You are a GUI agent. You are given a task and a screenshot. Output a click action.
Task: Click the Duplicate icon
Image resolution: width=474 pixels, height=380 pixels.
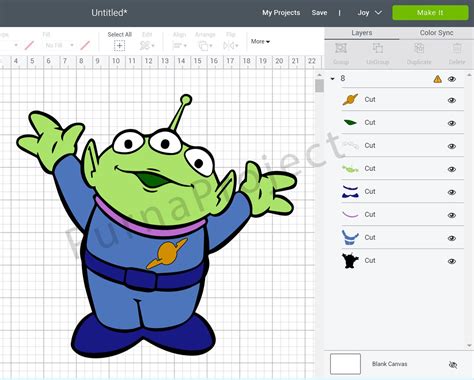coord(419,49)
